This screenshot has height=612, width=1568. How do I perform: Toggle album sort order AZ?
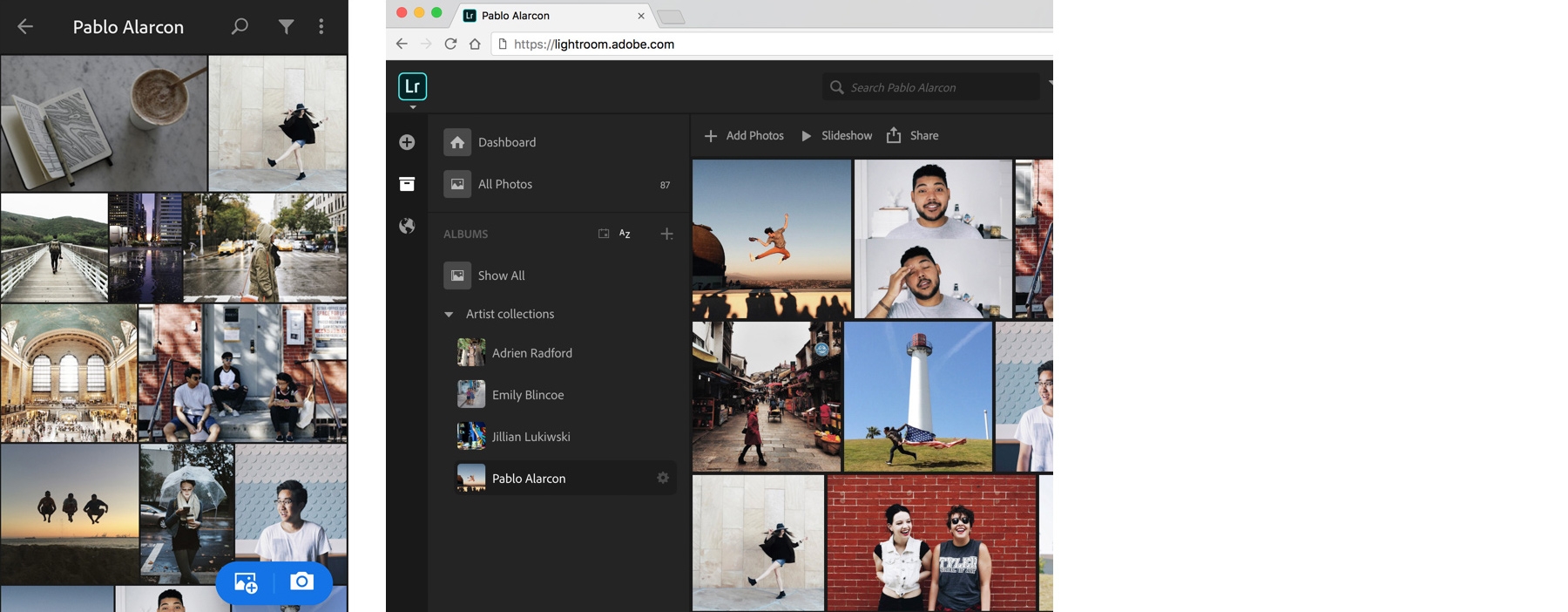coord(625,234)
